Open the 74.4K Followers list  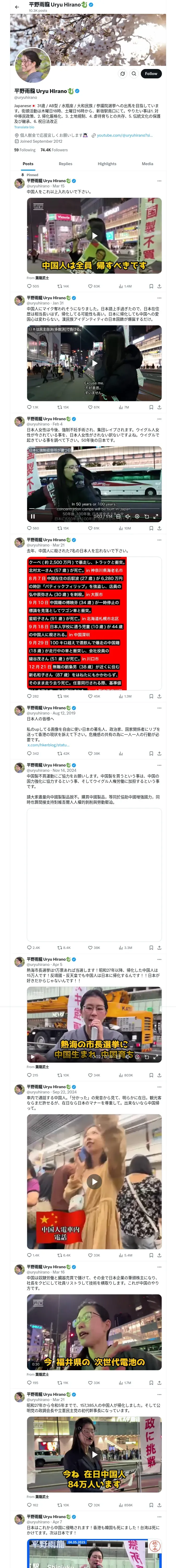click(x=54, y=150)
